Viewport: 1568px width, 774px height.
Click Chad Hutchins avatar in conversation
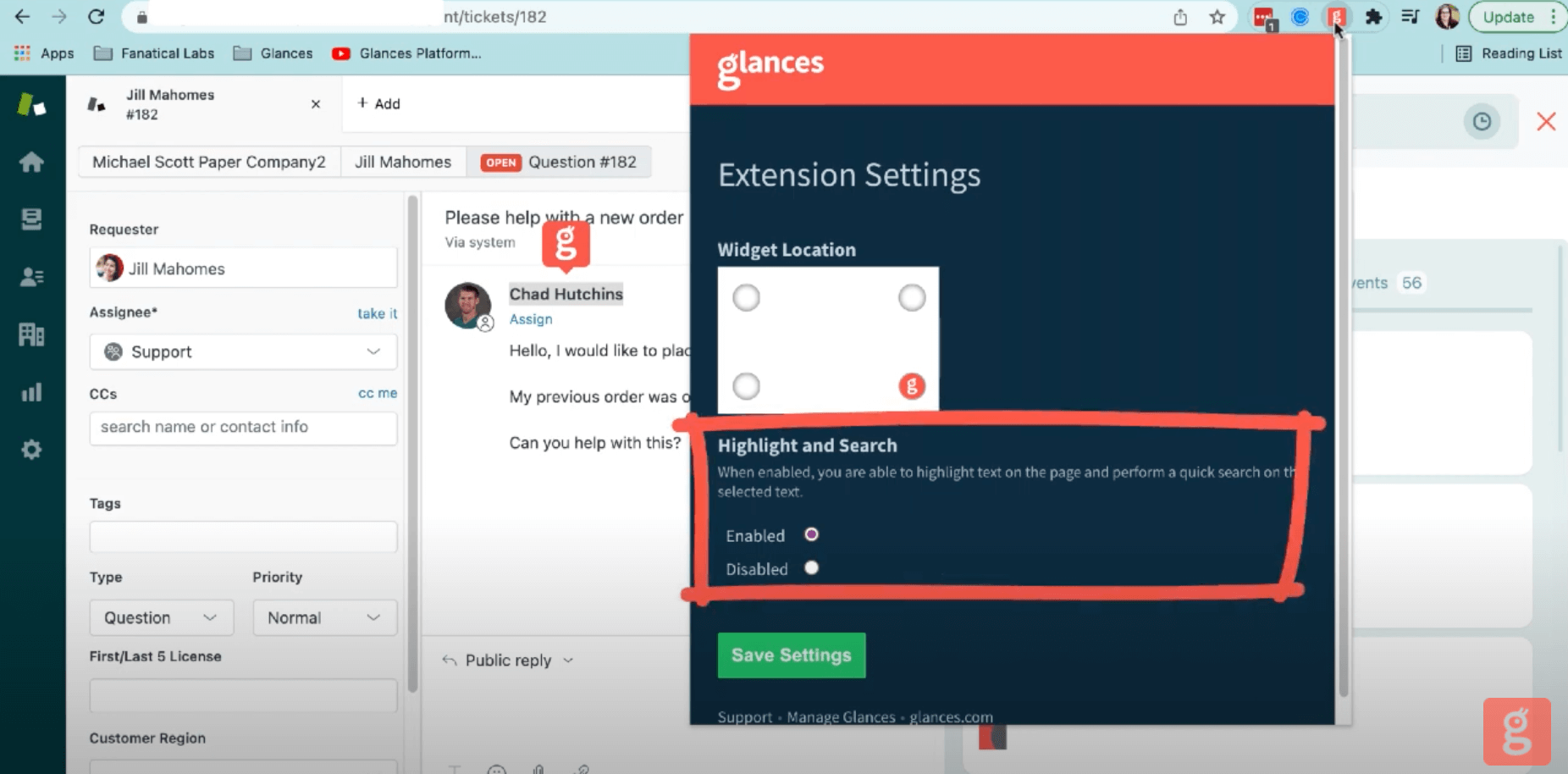[x=467, y=306]
